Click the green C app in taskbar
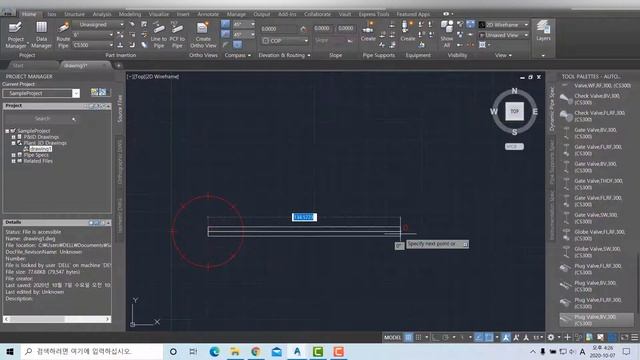This screenshot has width=640, height=360. click(x=318, y=351)
